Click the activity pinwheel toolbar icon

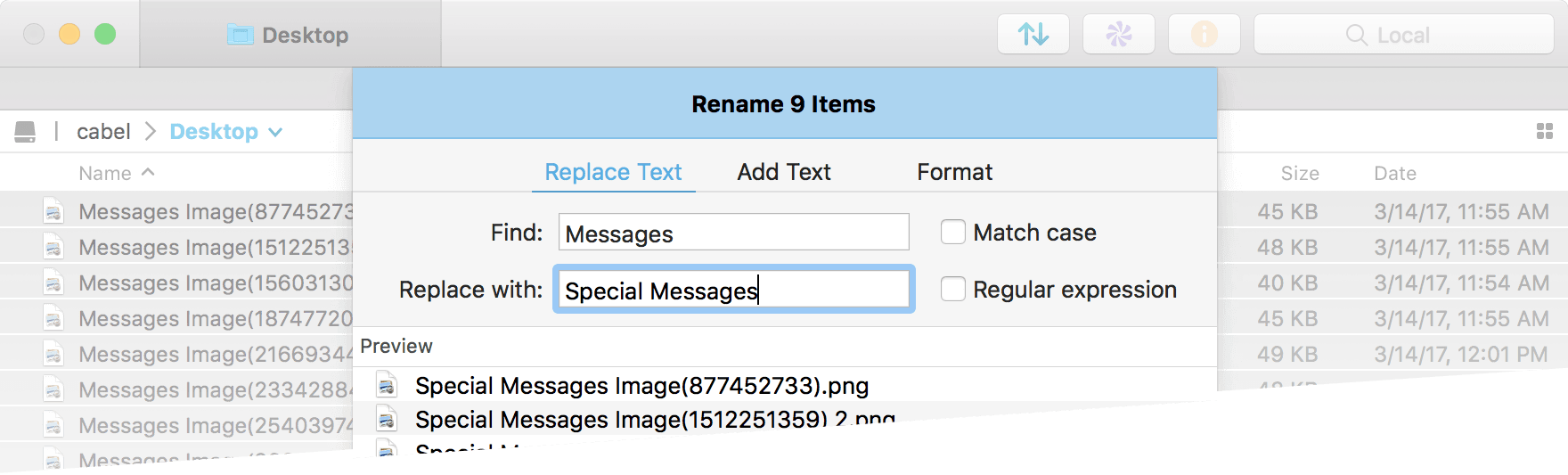[x=1119, y=35]
